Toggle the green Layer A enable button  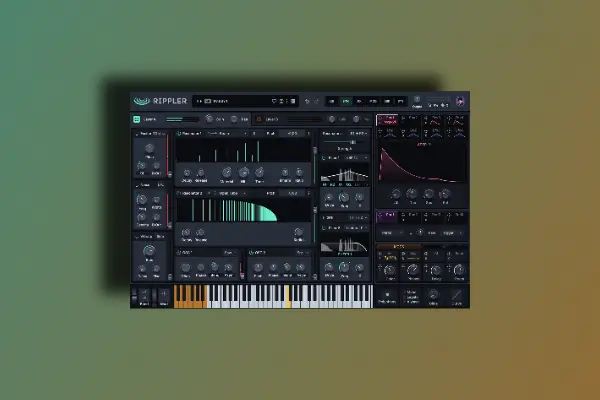137,119
